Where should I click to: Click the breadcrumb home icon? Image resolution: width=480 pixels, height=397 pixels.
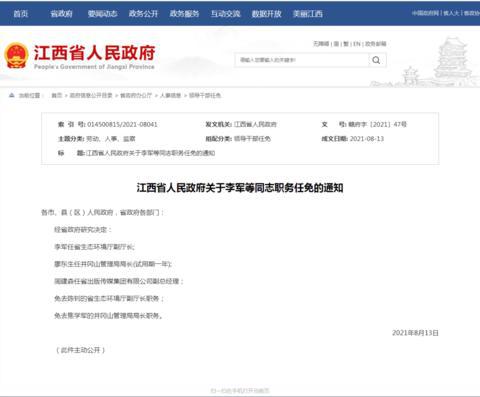tap(12, 95)
